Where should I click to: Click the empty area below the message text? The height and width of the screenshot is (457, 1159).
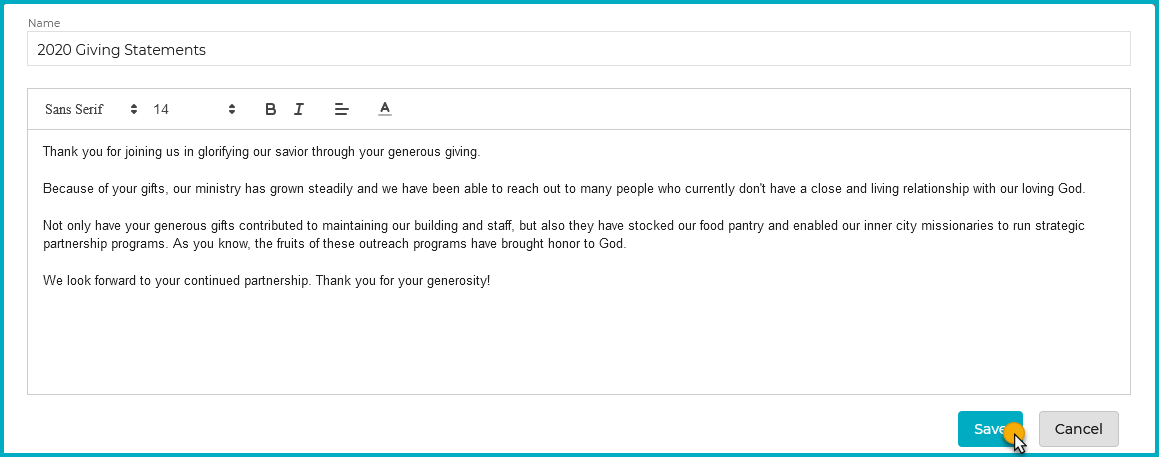tap(578, 340)
